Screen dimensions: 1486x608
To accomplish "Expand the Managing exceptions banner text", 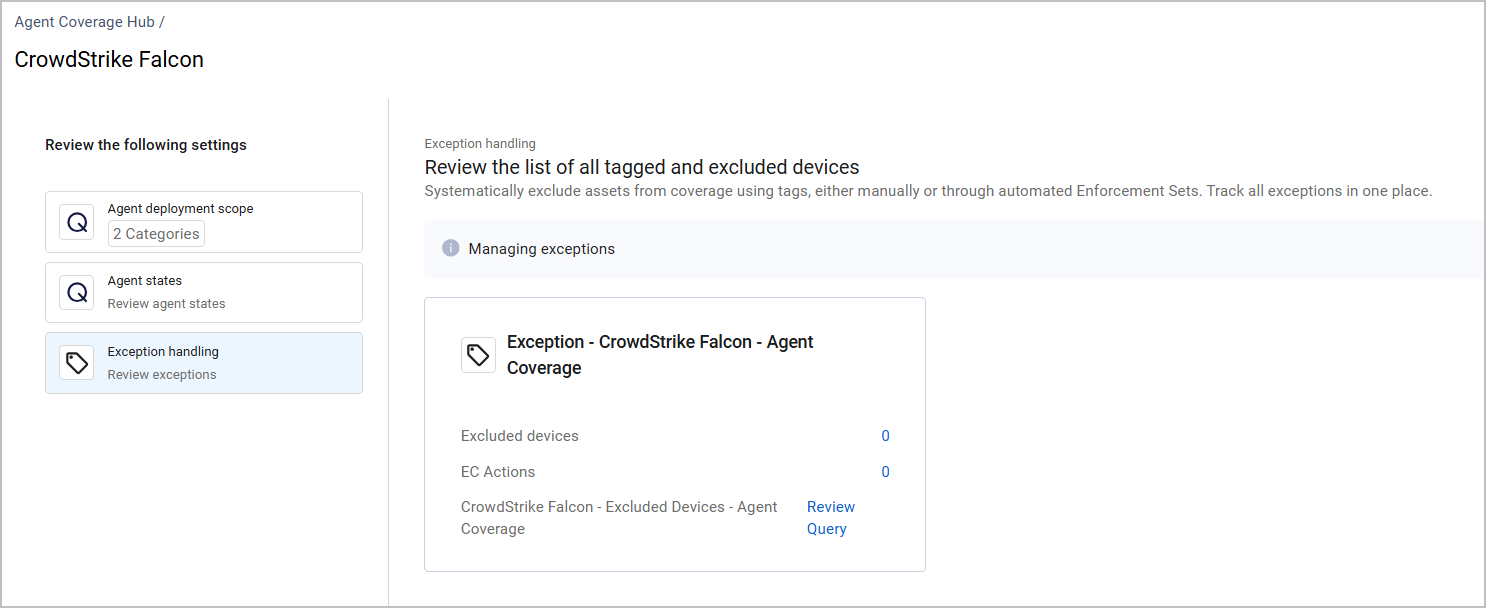I will click(541, 248).
